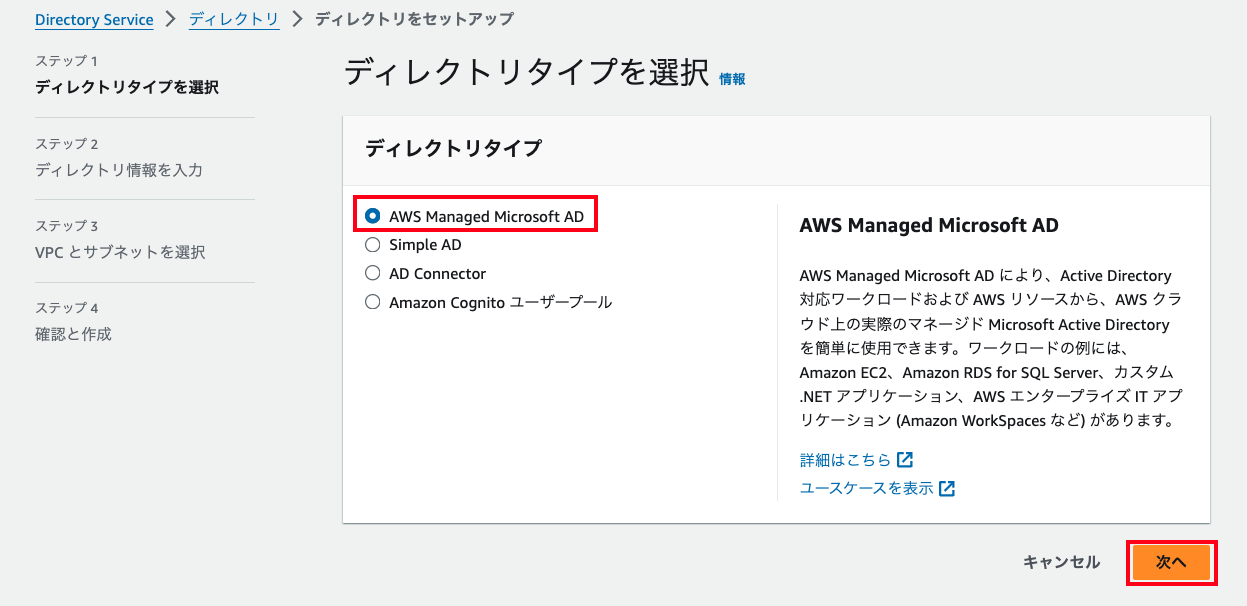This screenshot has height=606, width=1247.
Task: Select AWS Managed Microsoft AD radio button
Action: click(x=373, y=216)
